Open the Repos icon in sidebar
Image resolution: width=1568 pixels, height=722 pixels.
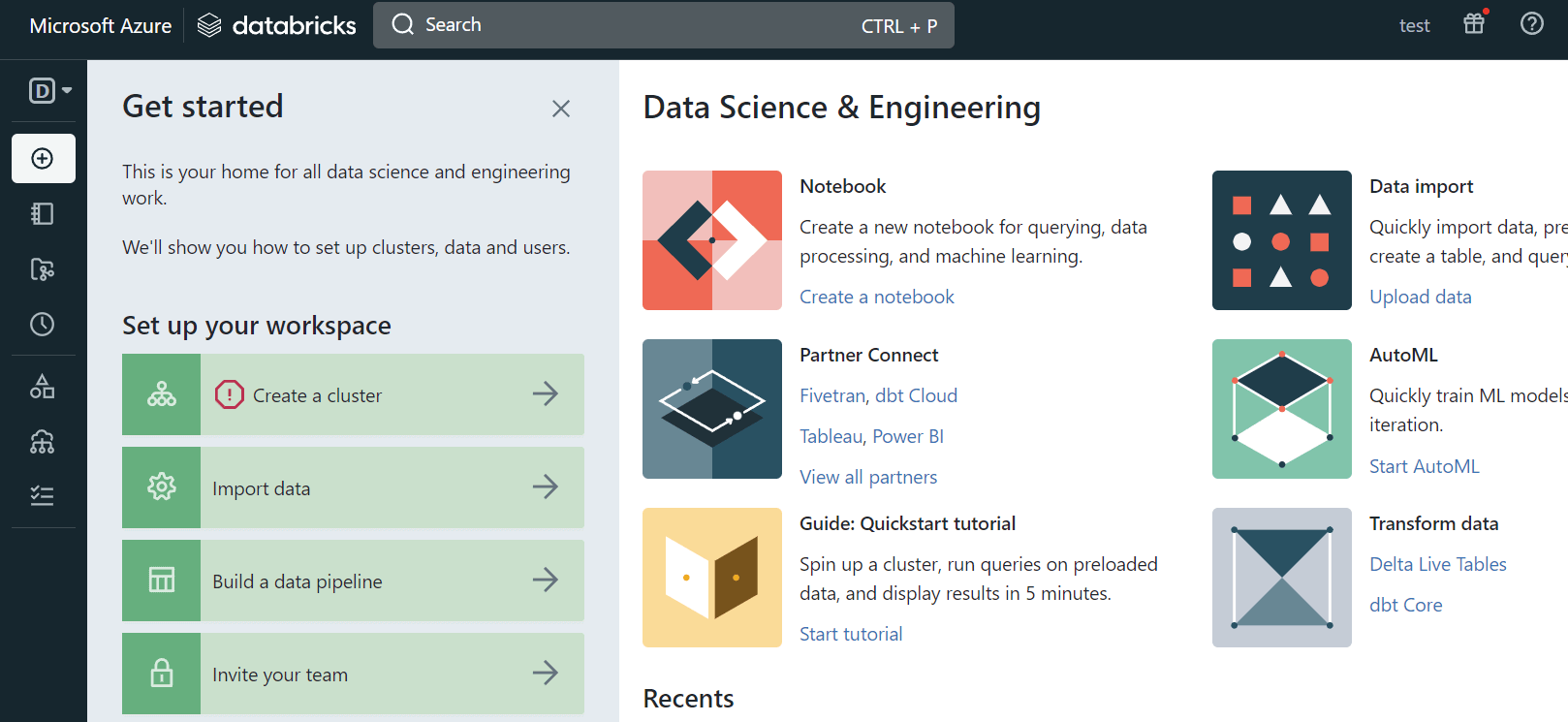(x=43, y=269)
